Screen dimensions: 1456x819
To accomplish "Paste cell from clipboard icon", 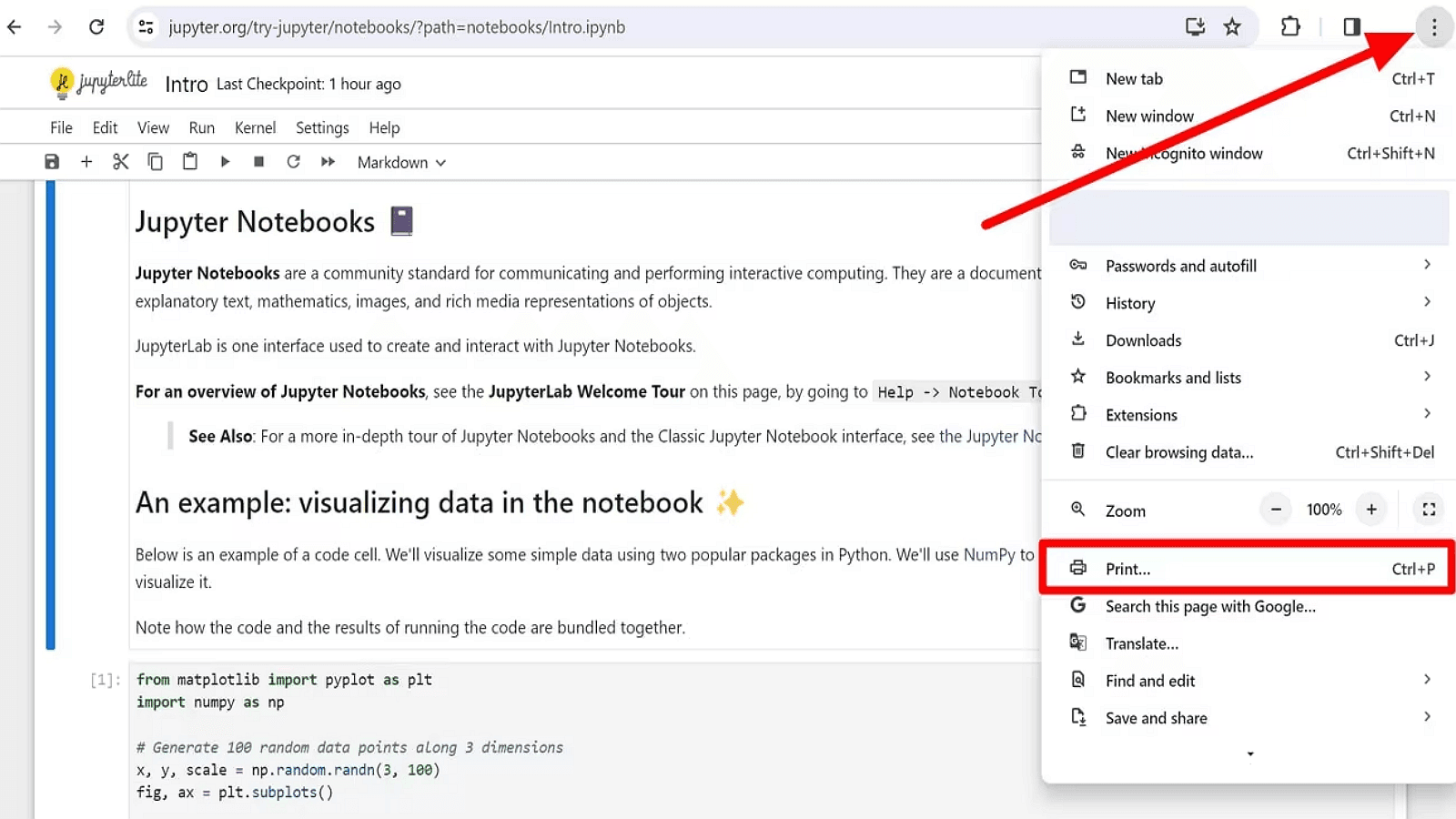I will pyautogui.click(x=190, y=162).
